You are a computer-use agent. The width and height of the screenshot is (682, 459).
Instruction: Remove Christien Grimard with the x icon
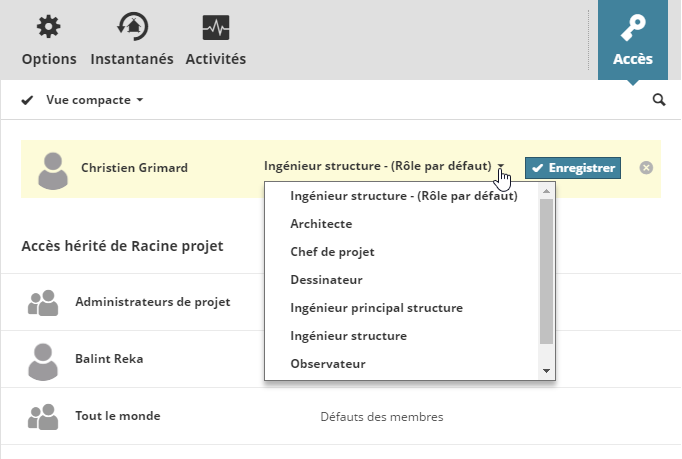(646, 168)
